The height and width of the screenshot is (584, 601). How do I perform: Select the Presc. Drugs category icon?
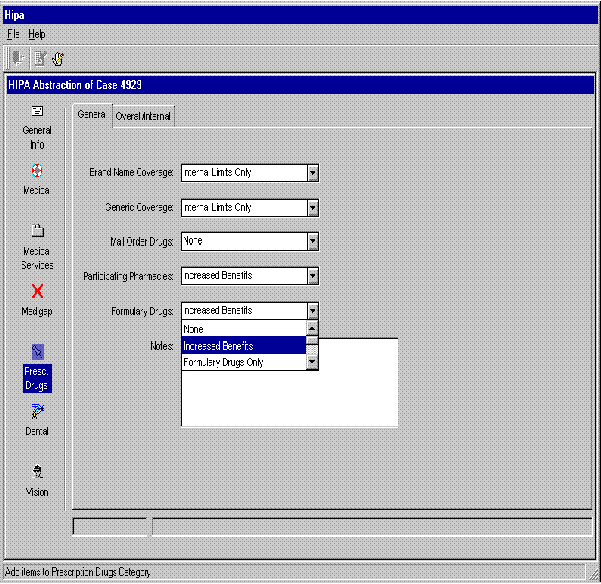(37, 352)
